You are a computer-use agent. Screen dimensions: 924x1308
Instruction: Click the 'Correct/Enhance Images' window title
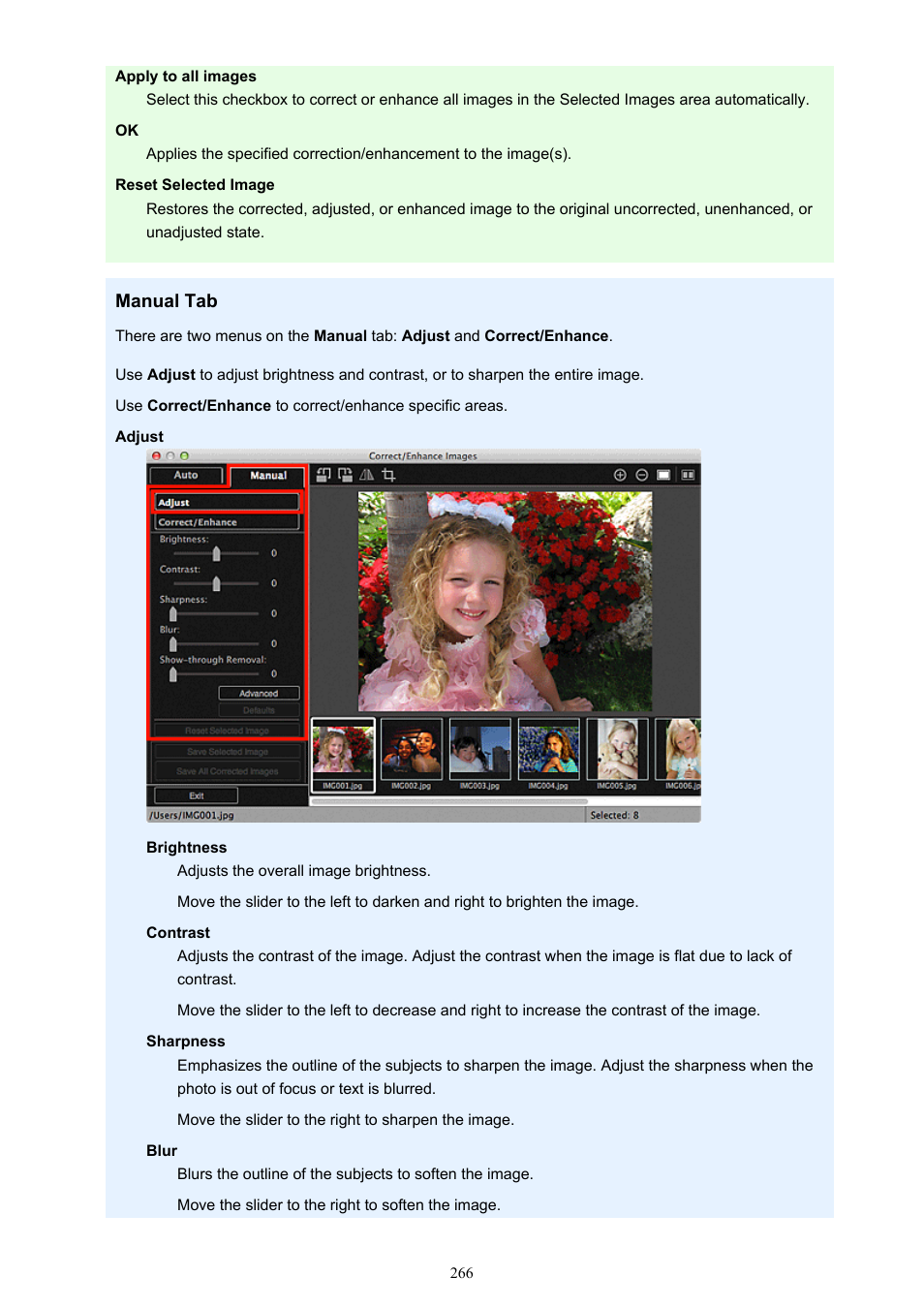point(423,456)
